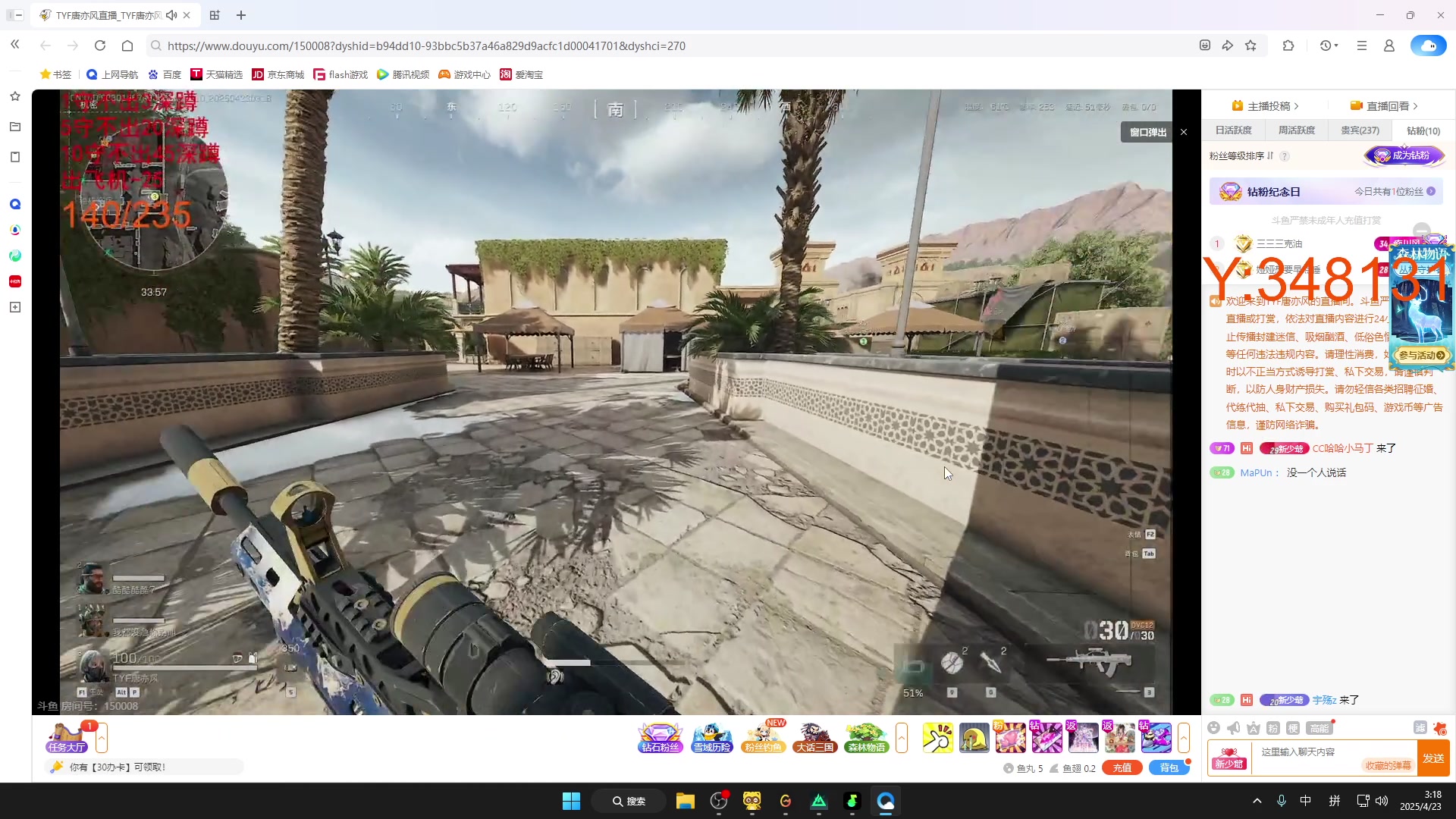The image size is (1456, 819).
Task: Click the 新少爺 badge beside chat input
Action: [x=1228, y=758]
